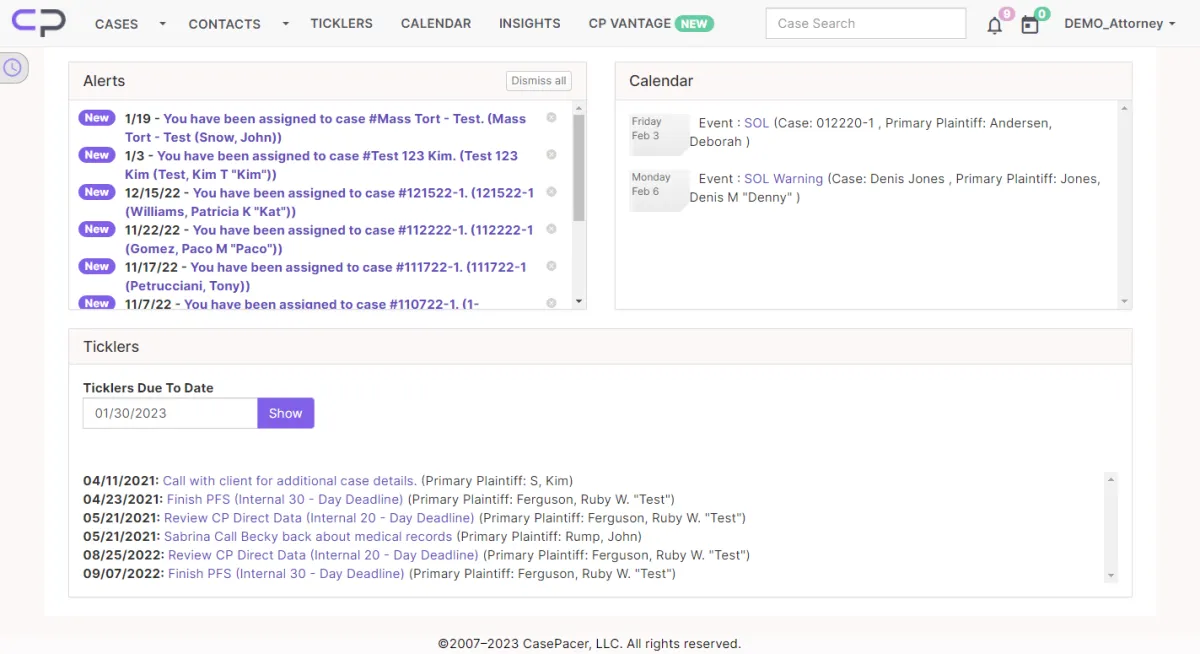Viewport: 1200px width, 654px height.
Task: Click the Friday Feb 3 date tile
Action: tap(657, 134)
